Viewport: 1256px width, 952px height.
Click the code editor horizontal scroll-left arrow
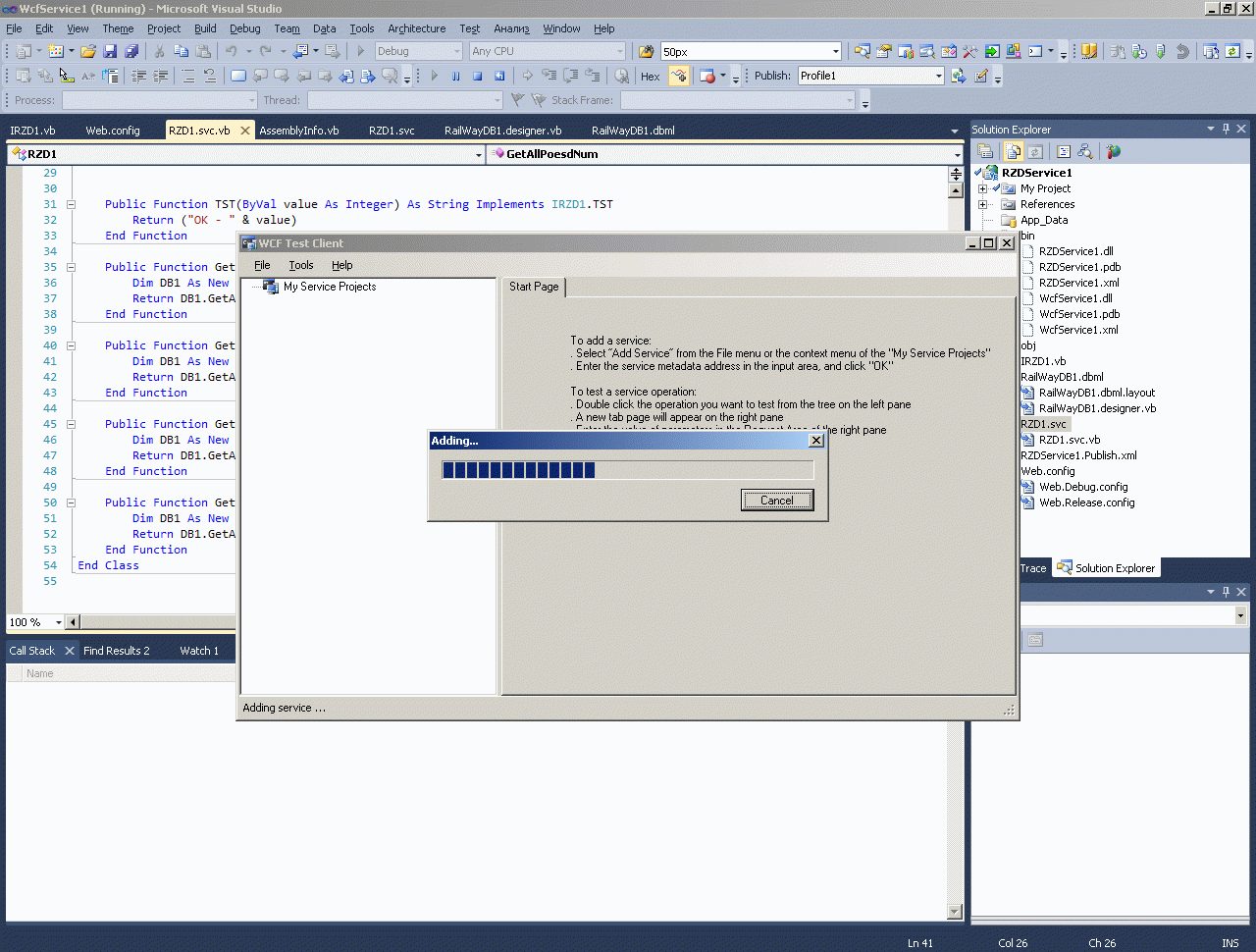74,622
